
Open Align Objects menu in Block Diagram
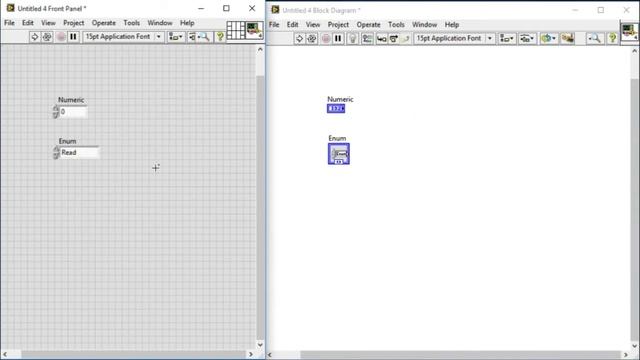507,39
